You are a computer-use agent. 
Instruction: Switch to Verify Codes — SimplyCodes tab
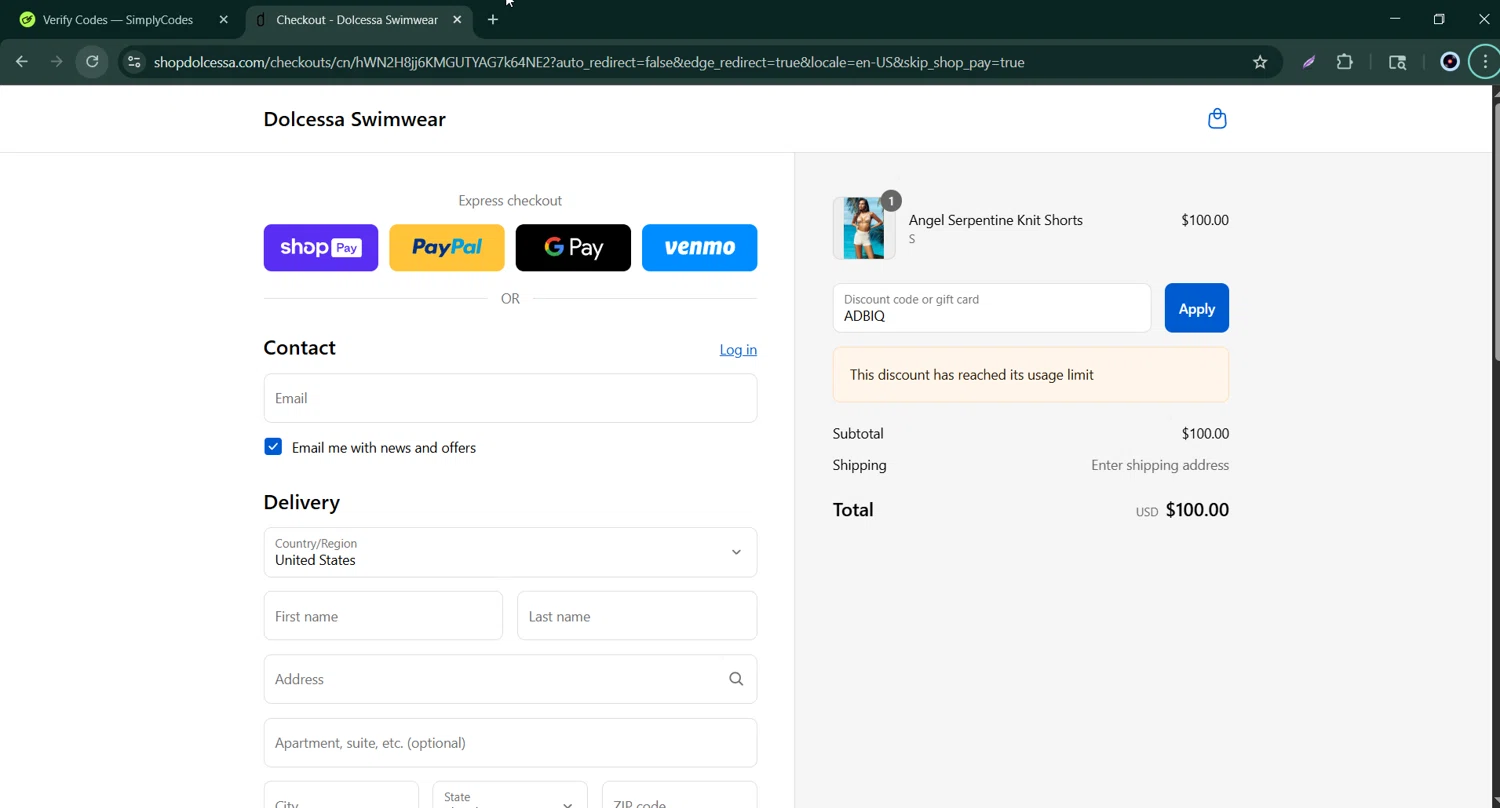[118, 19]
